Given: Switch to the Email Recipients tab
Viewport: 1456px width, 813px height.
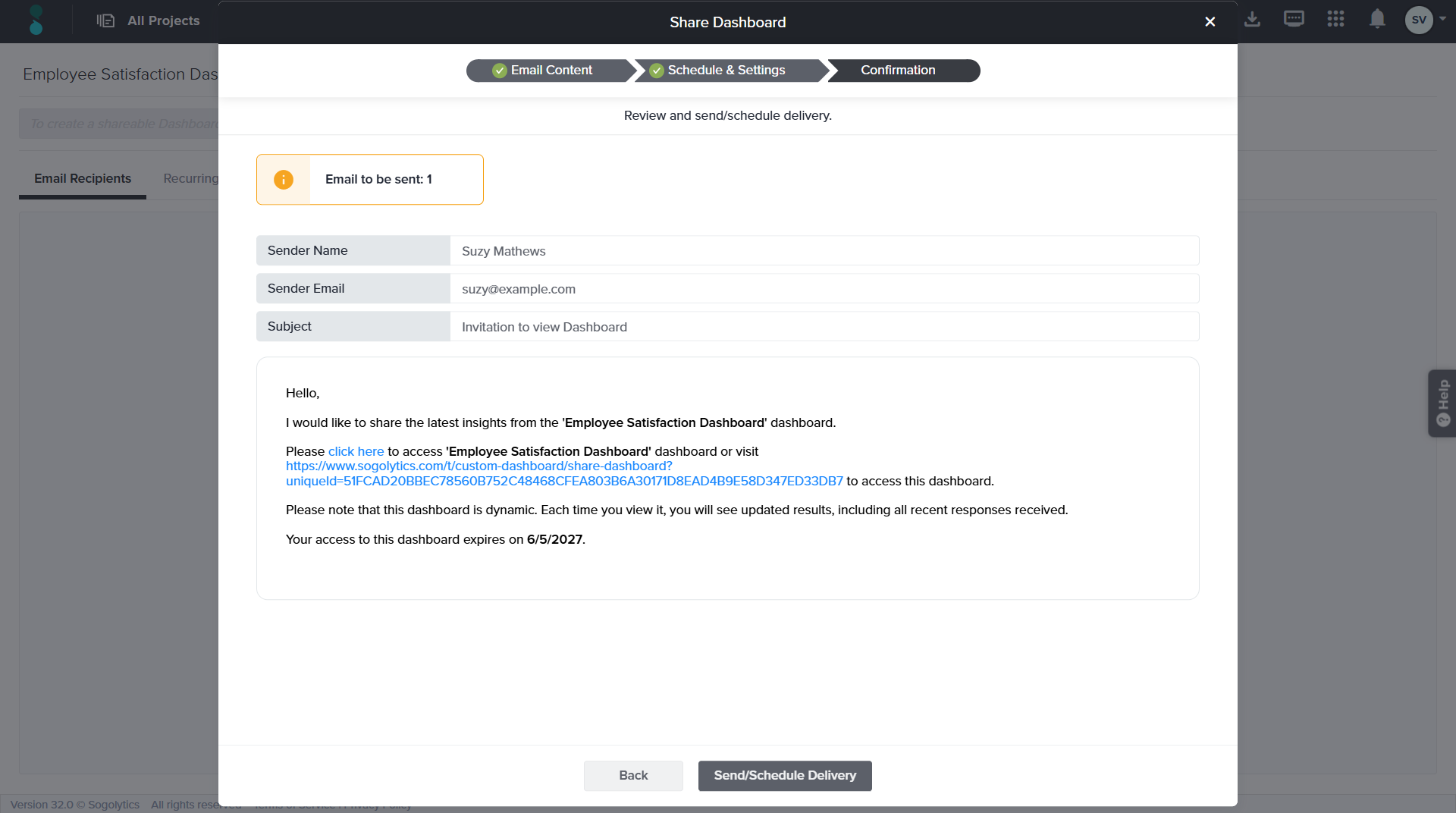Looking at the screenshot, I should click(83, 179).
